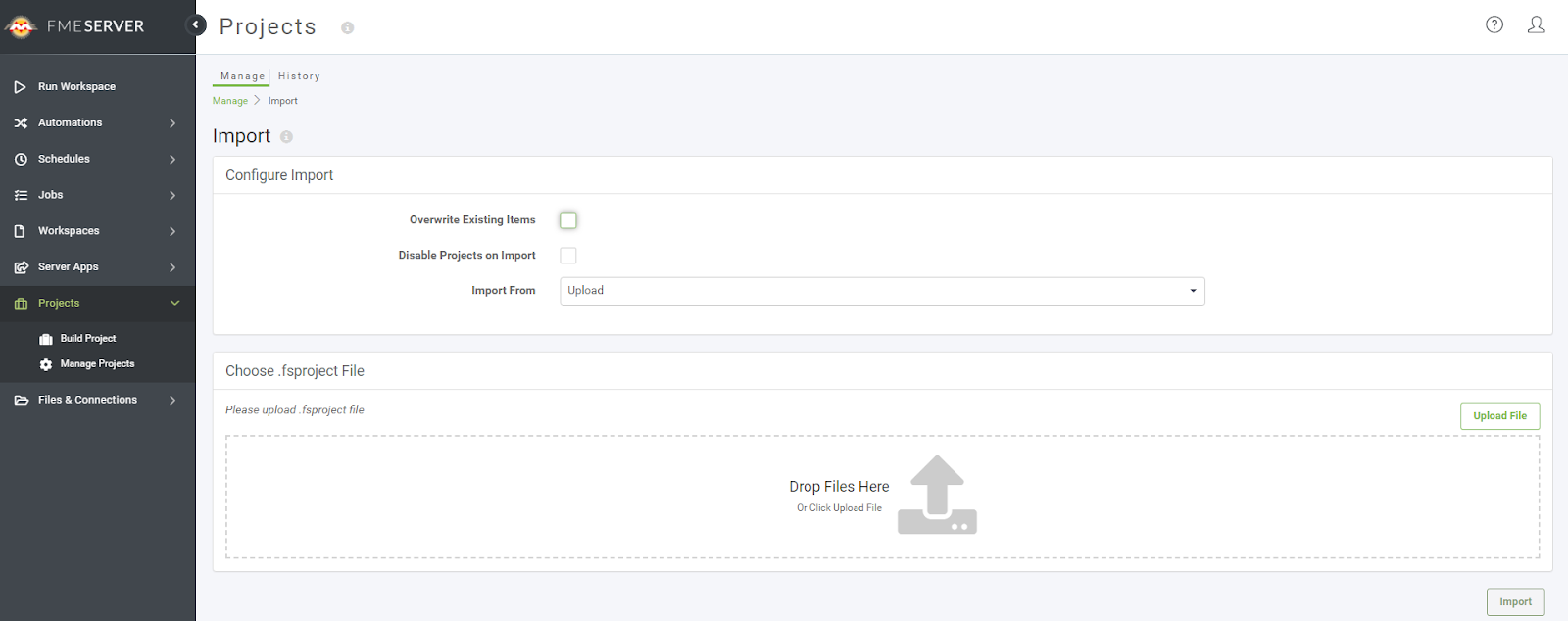Click the 'Workspaces' sidebar label

point(69,231)
